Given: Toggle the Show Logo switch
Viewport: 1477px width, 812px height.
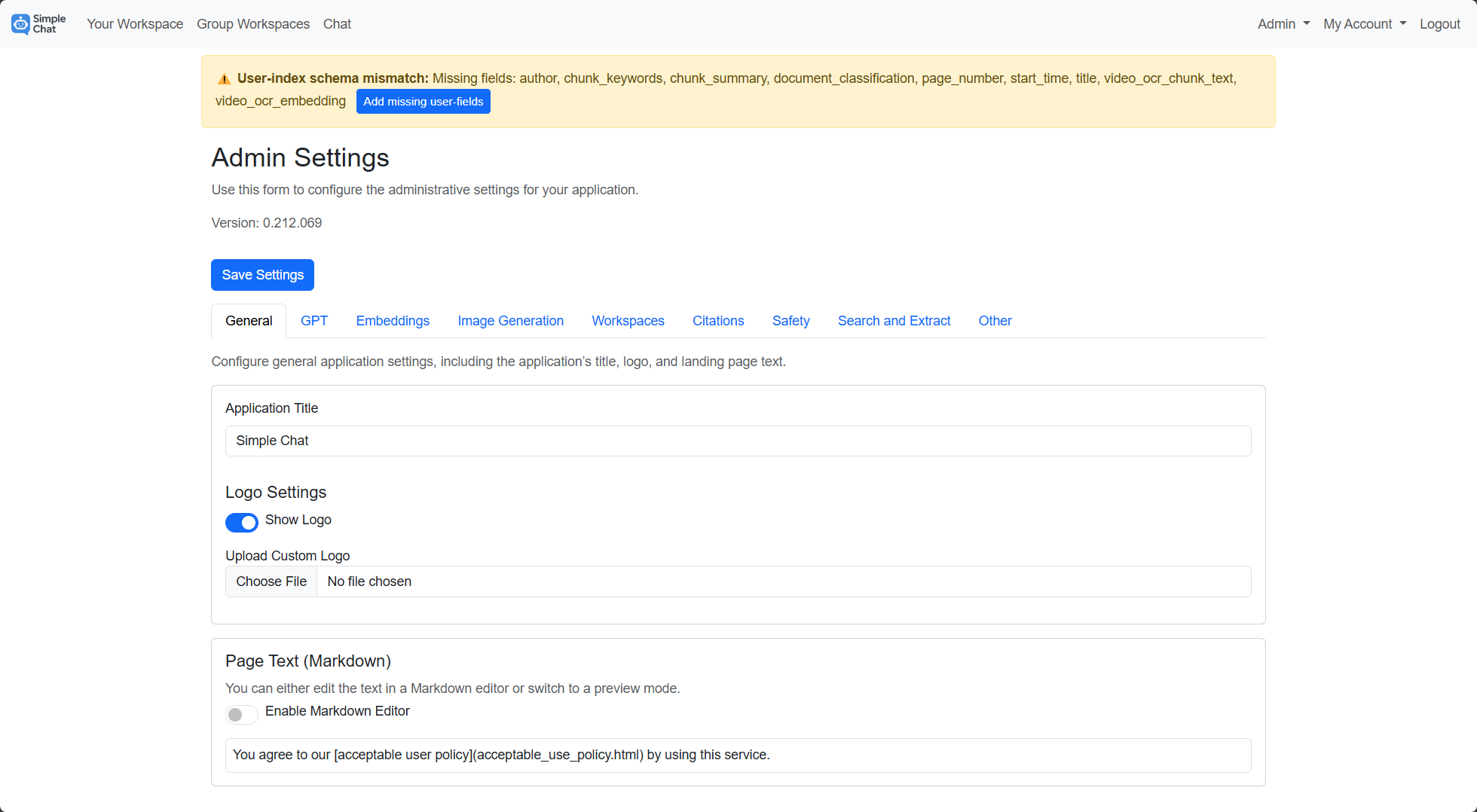Looking at the screenshot, I should tap(241, 522).
